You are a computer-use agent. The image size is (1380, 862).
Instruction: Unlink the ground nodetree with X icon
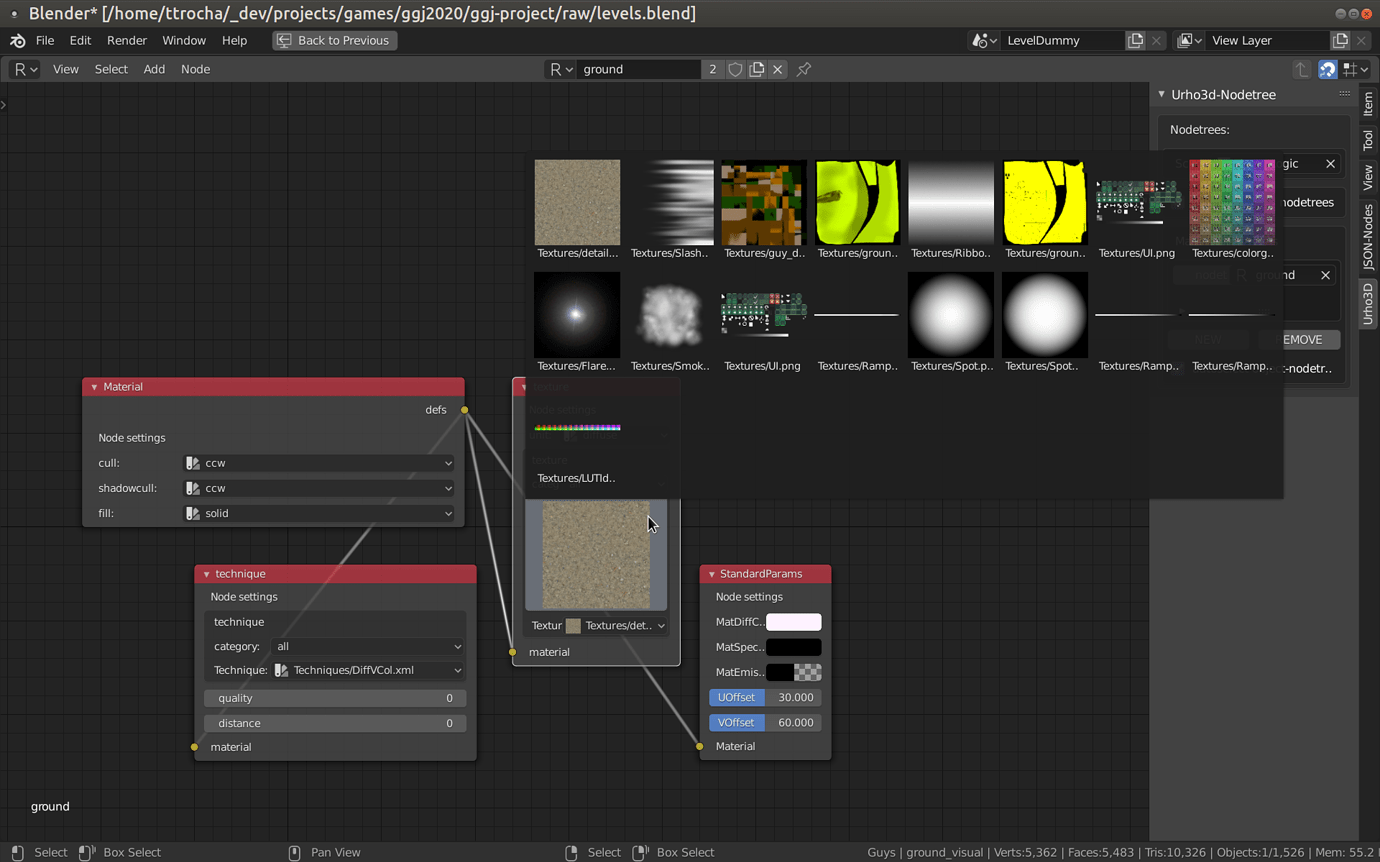point(777,69)
